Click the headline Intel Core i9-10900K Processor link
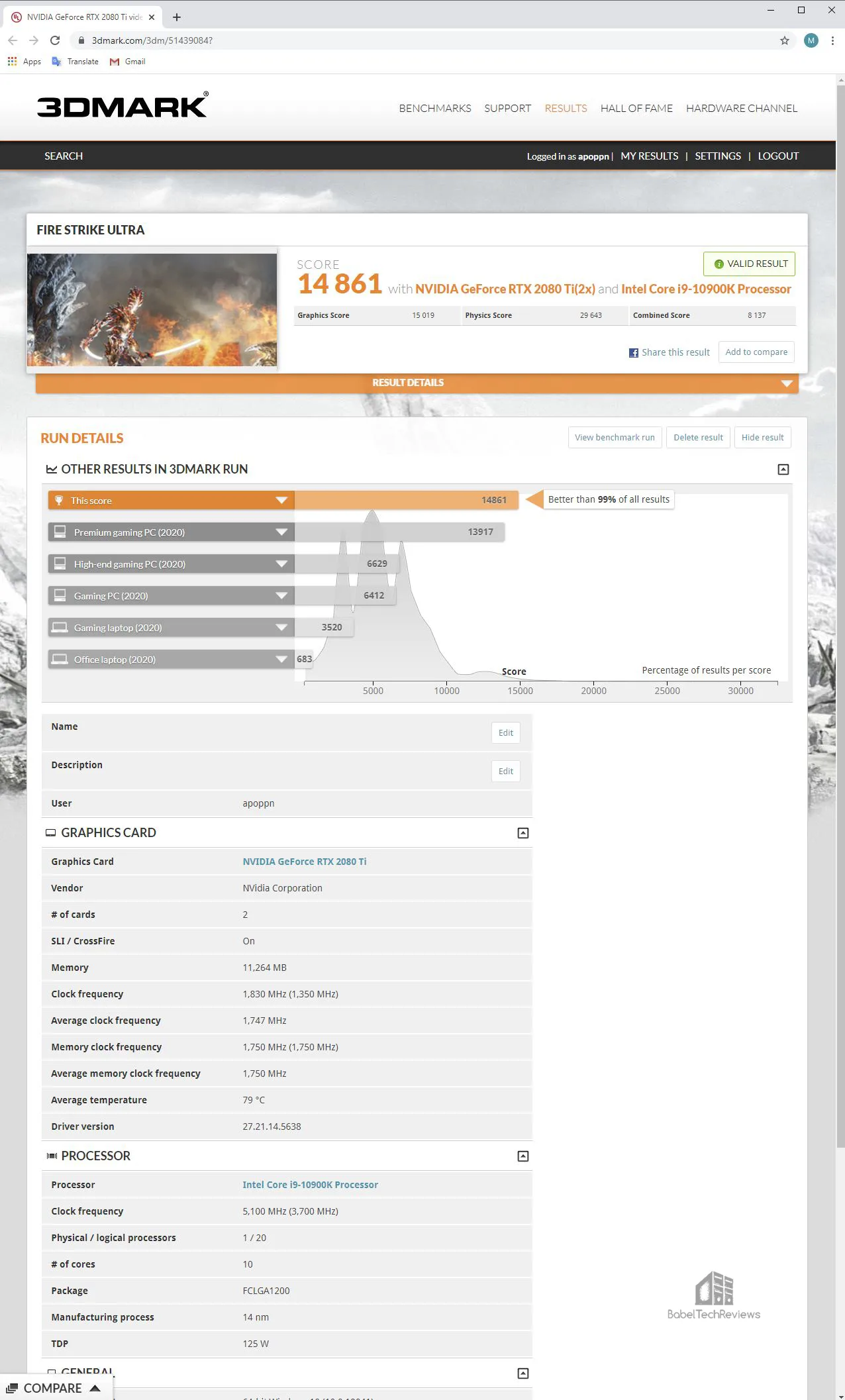 click(707, 289)
